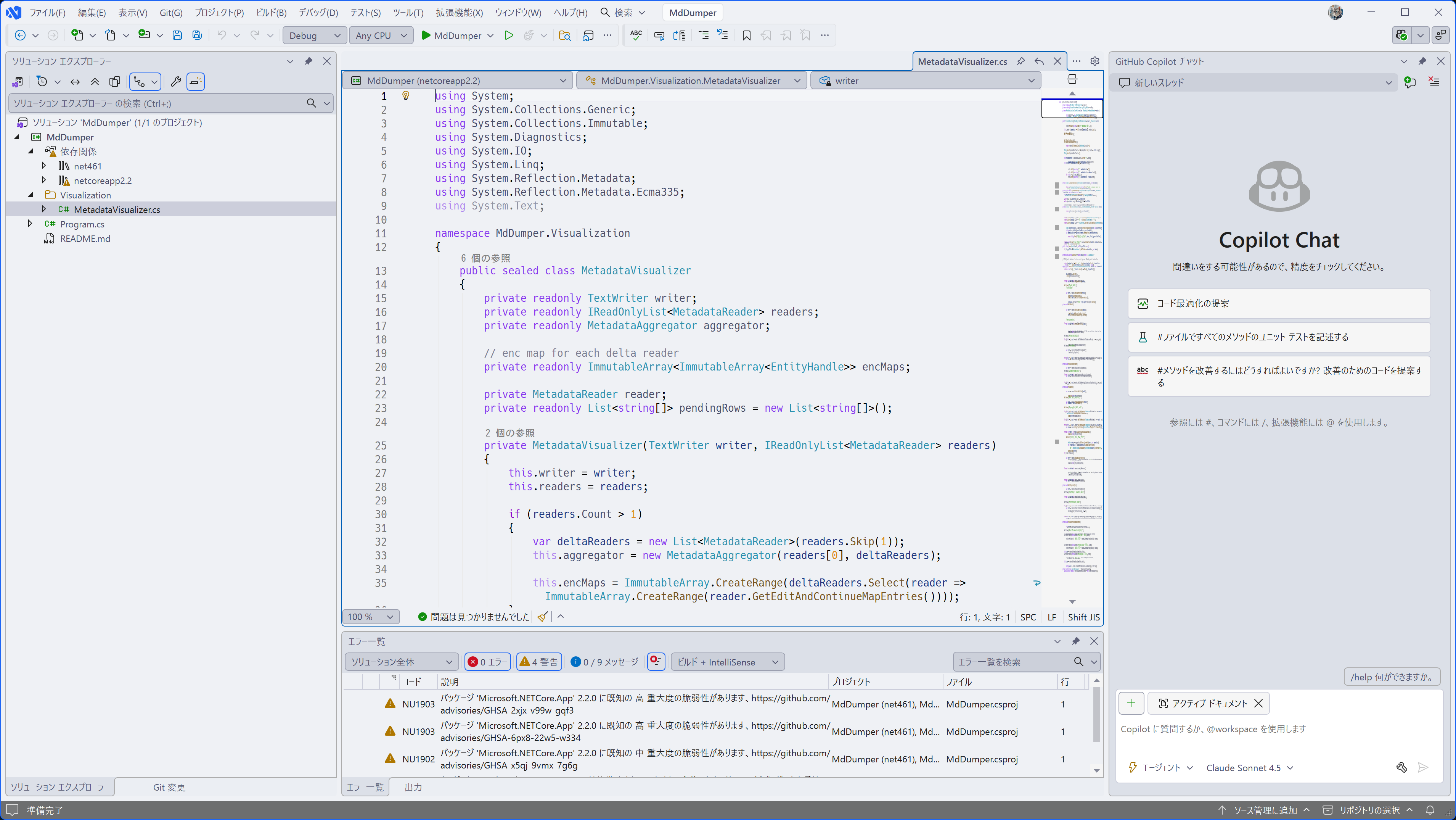The image size is (1456, 820).
Task: Expand the Program.cs tree node
Action: tap(30, 224)
